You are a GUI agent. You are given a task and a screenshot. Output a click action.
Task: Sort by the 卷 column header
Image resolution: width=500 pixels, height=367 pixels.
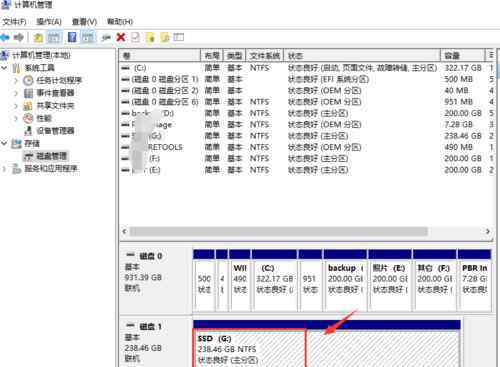160,56
